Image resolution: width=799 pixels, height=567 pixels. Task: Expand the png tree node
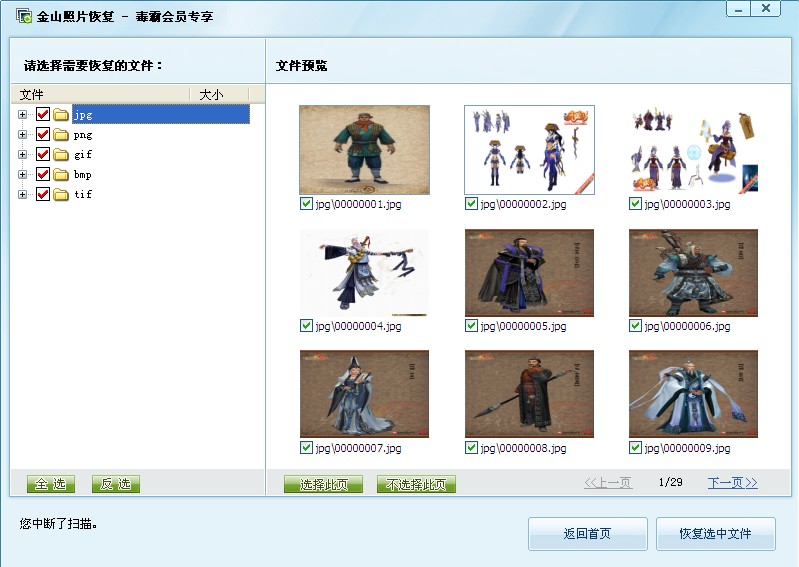point(22,134)
